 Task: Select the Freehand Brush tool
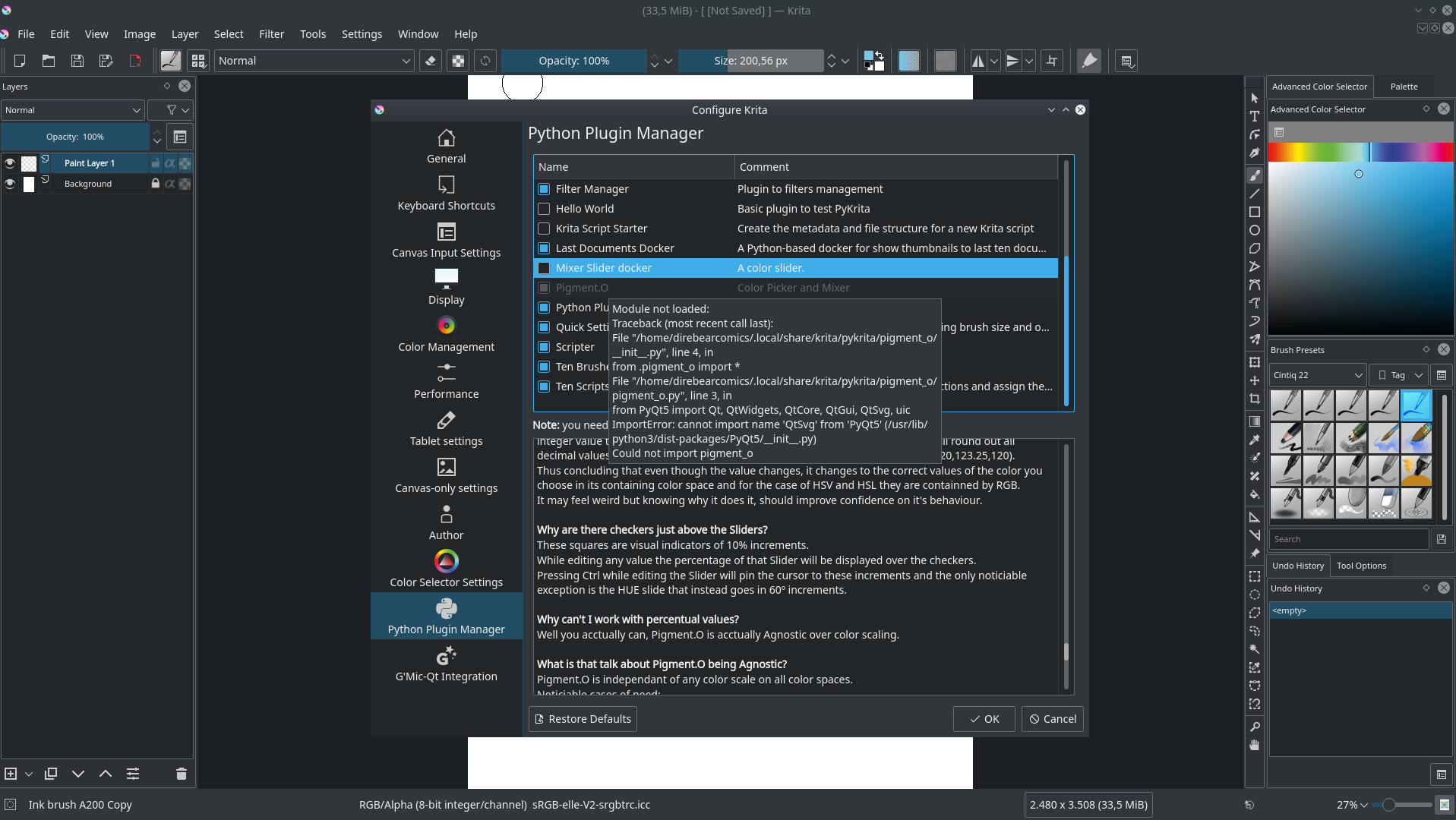(1255, 175)
